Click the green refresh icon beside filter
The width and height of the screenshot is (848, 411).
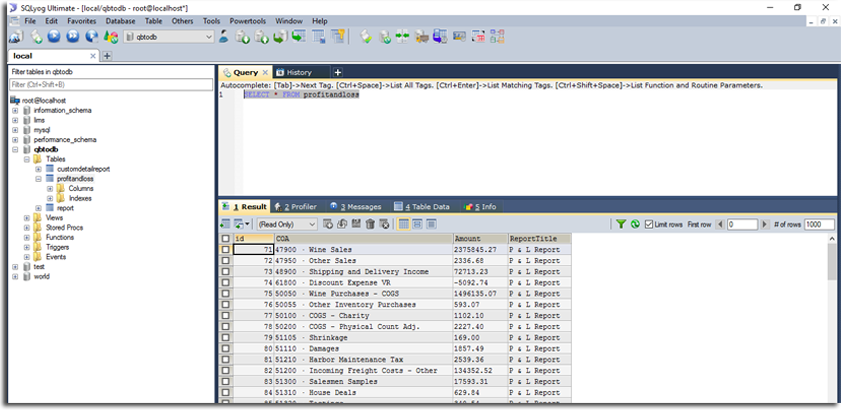click(634, 225)
